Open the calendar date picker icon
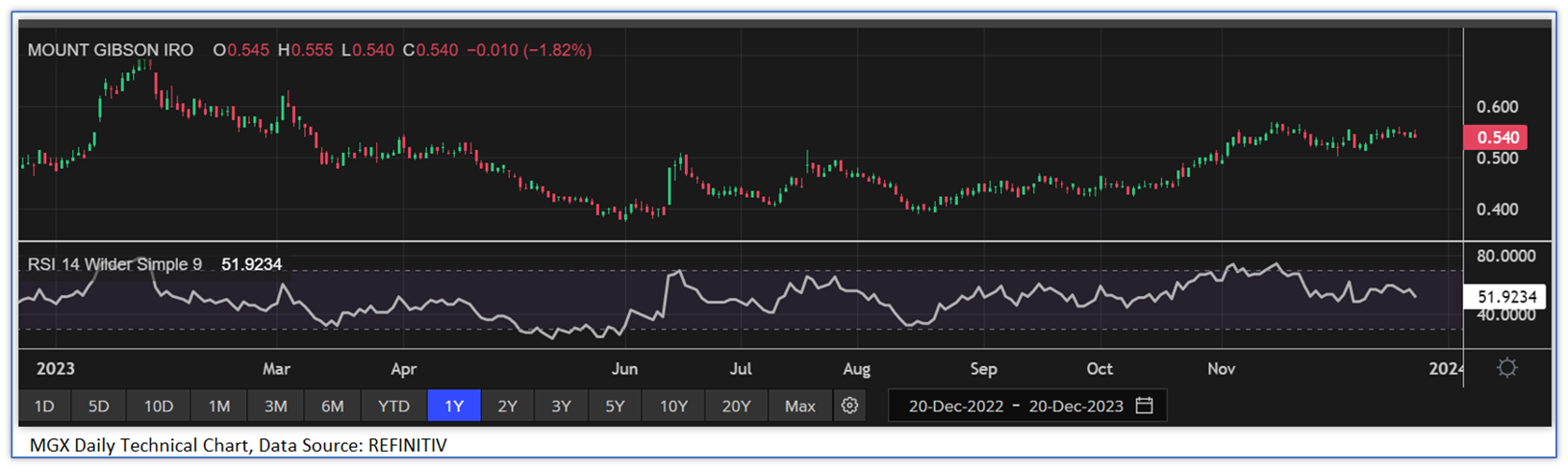This screenshot has height=469, width=1568. pos(1144,406)
